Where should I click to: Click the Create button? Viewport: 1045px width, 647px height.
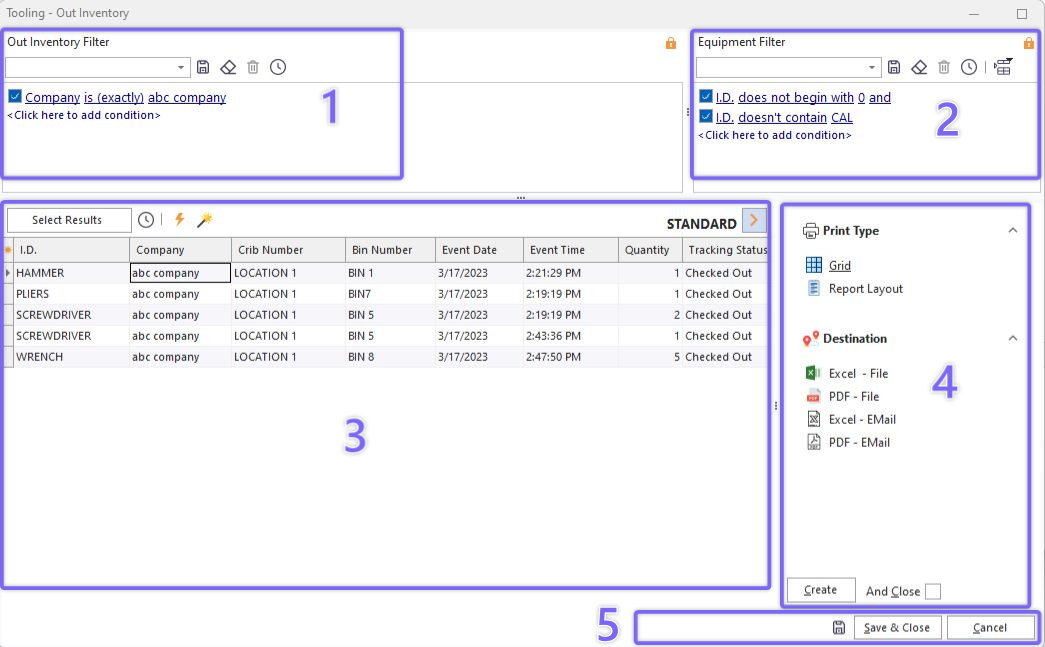820,590
